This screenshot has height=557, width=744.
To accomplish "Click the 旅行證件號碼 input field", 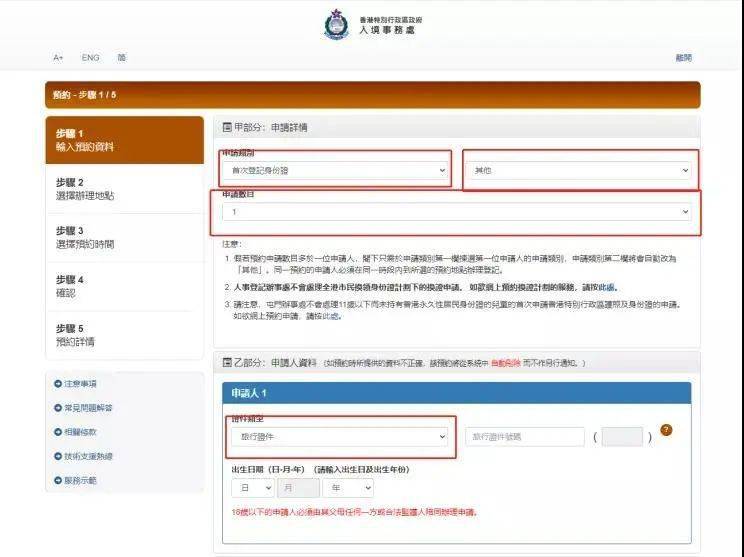I will 524,437.
